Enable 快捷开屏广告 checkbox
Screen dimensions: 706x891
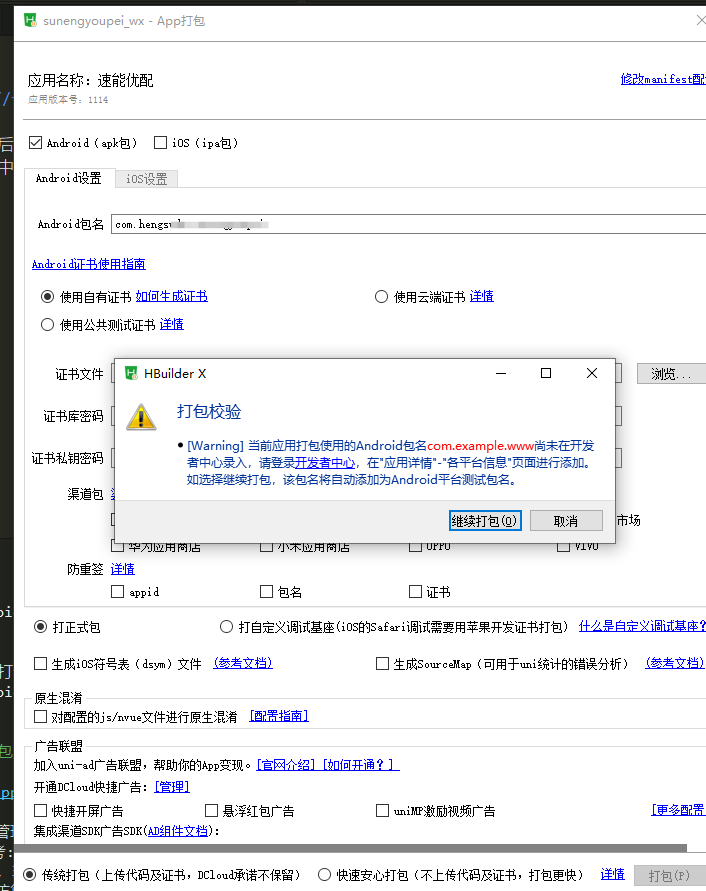pos(40,810)
